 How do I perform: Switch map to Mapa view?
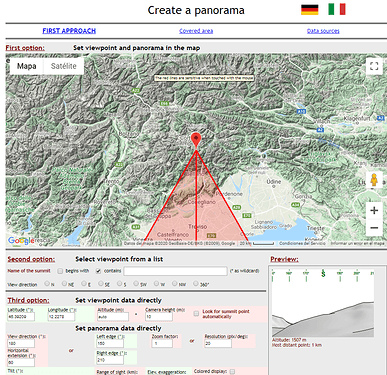tap(27, 66)
